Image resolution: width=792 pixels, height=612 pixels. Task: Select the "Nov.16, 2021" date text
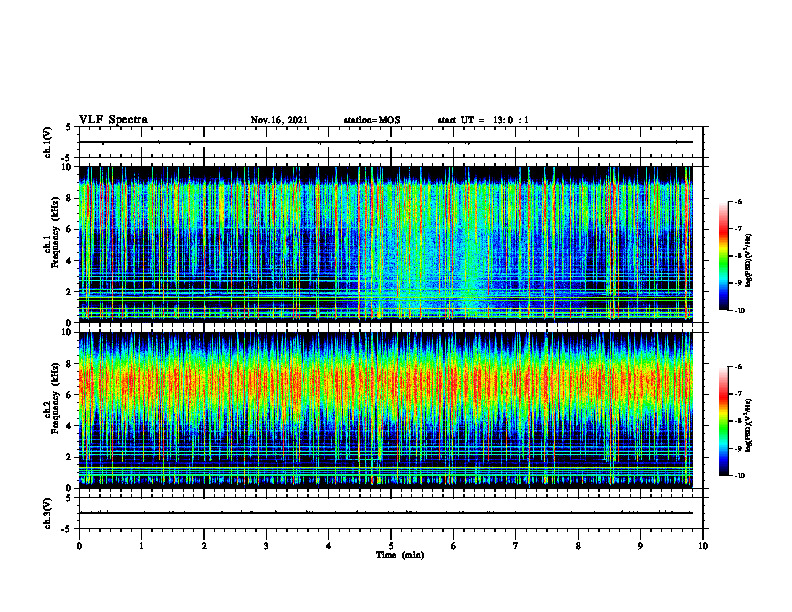pos(279,120)
